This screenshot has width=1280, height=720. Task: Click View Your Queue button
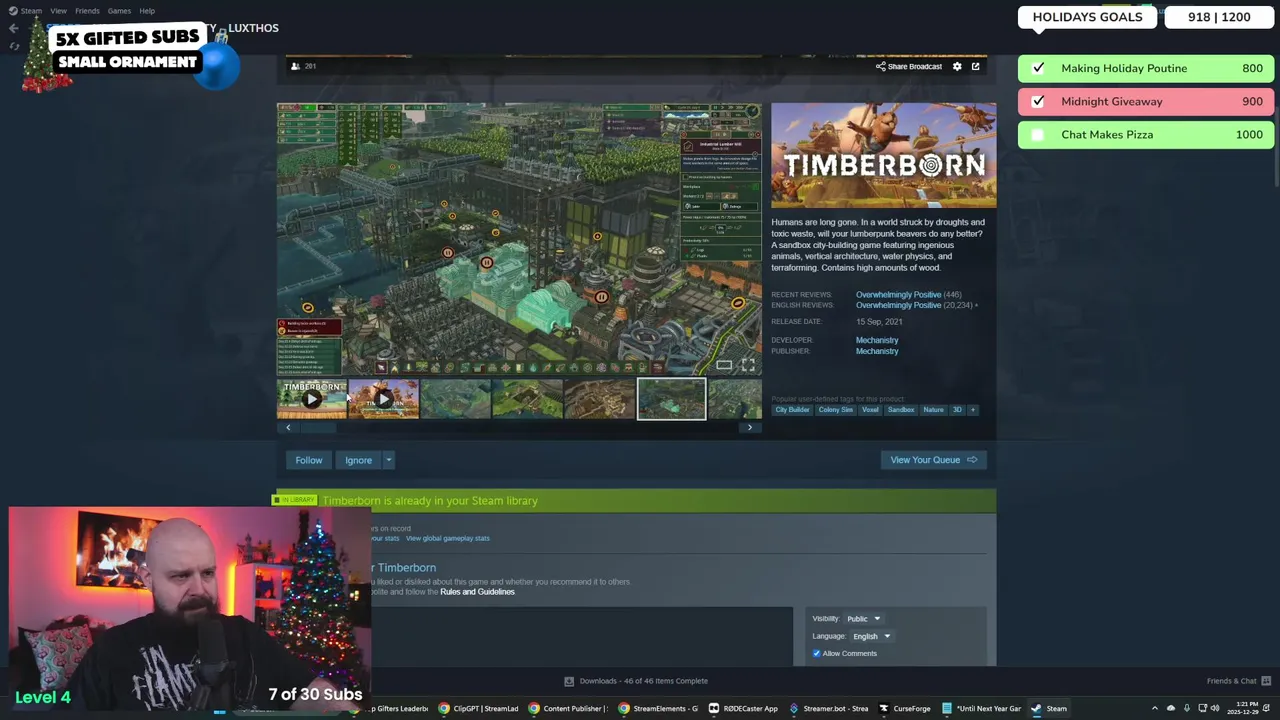point(934,460)
